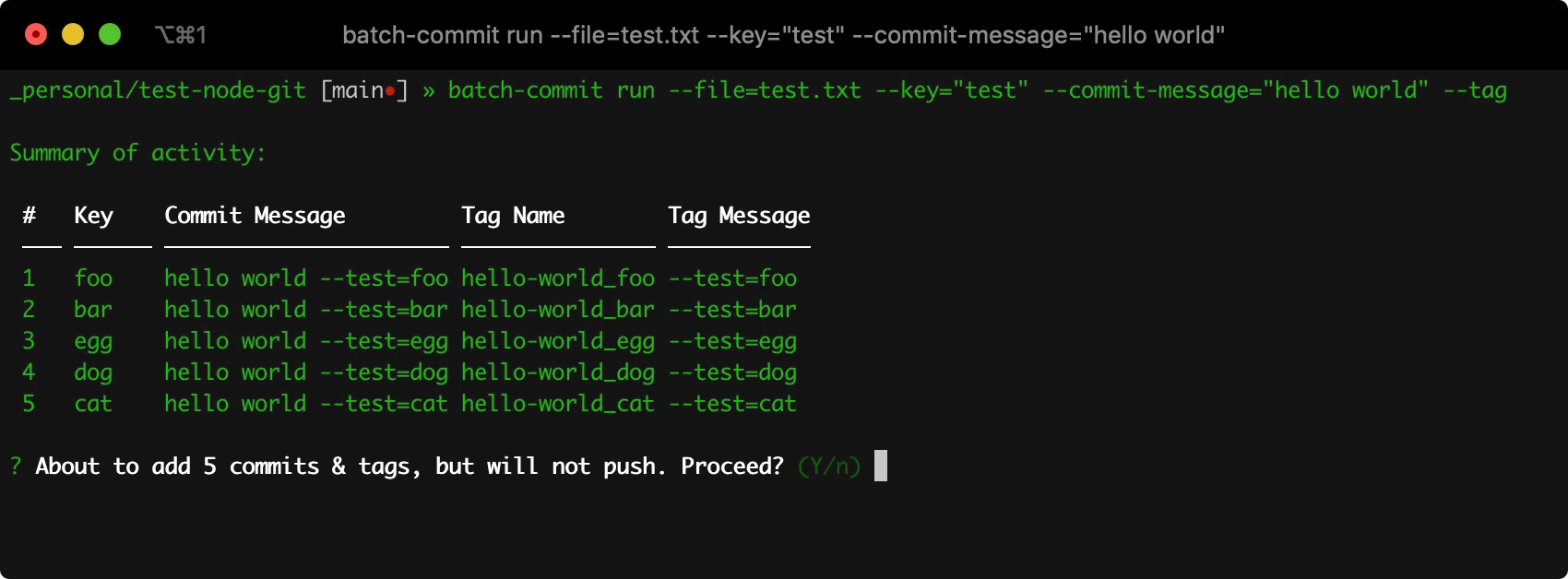Click the red close window button

tap(36, 35)
